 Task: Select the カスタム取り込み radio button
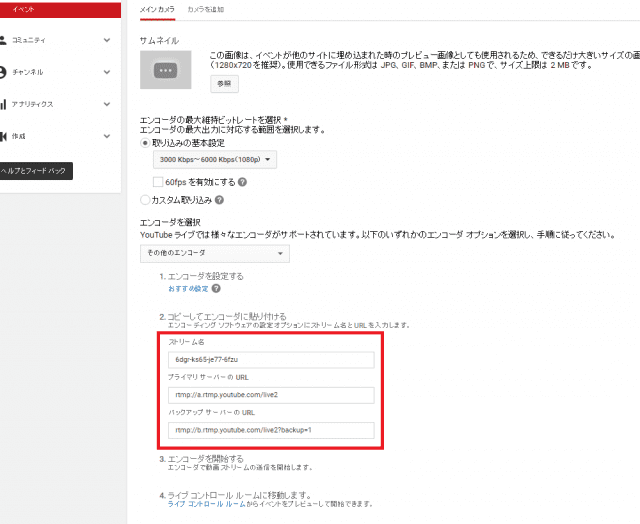[x=144, y=200]
